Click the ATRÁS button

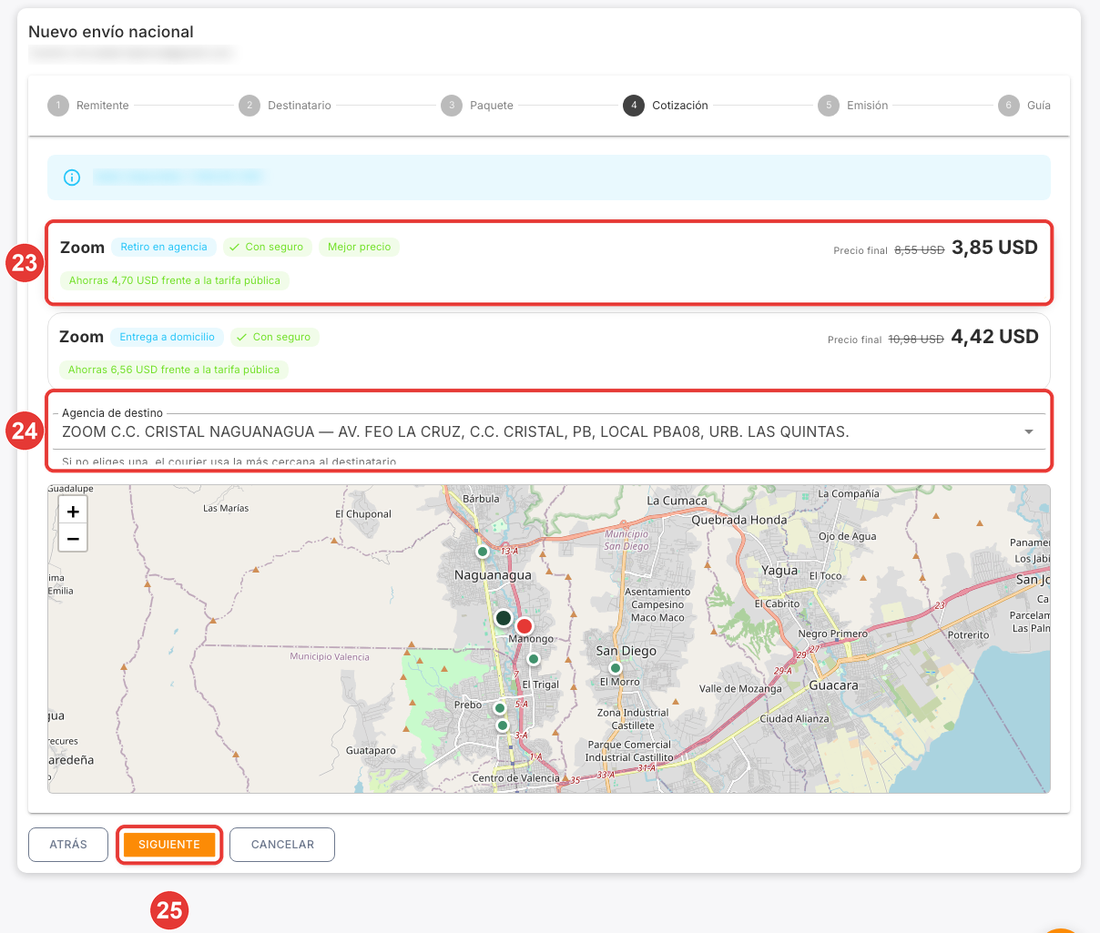click(x=68, y=845)
